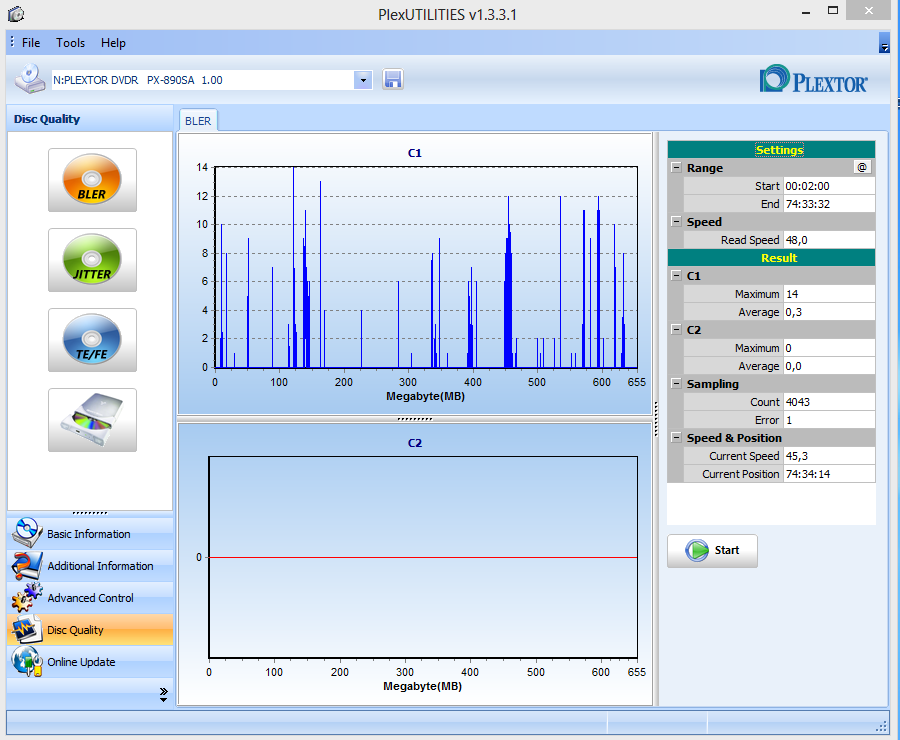Click the C2 chart title
The height and width of the screenshot is (740, 900).
(414, 443)
